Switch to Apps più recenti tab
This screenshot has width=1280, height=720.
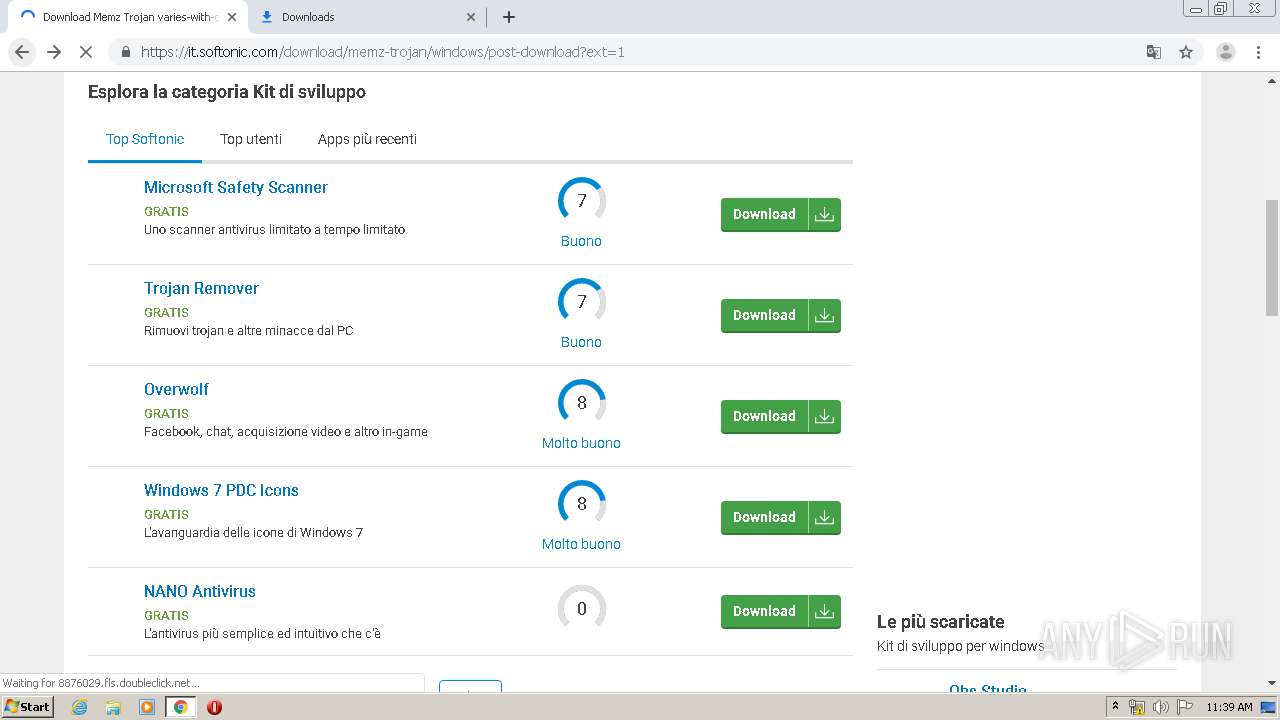[367, 139]
